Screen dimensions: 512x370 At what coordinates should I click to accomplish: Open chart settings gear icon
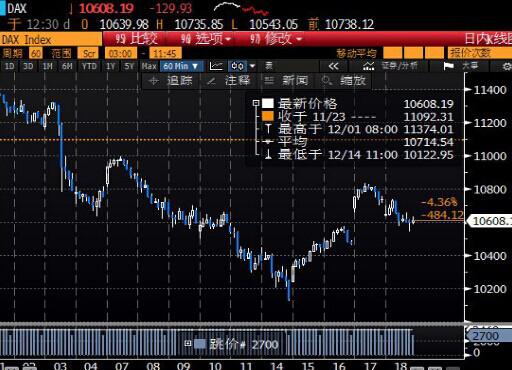coord(507,66)
